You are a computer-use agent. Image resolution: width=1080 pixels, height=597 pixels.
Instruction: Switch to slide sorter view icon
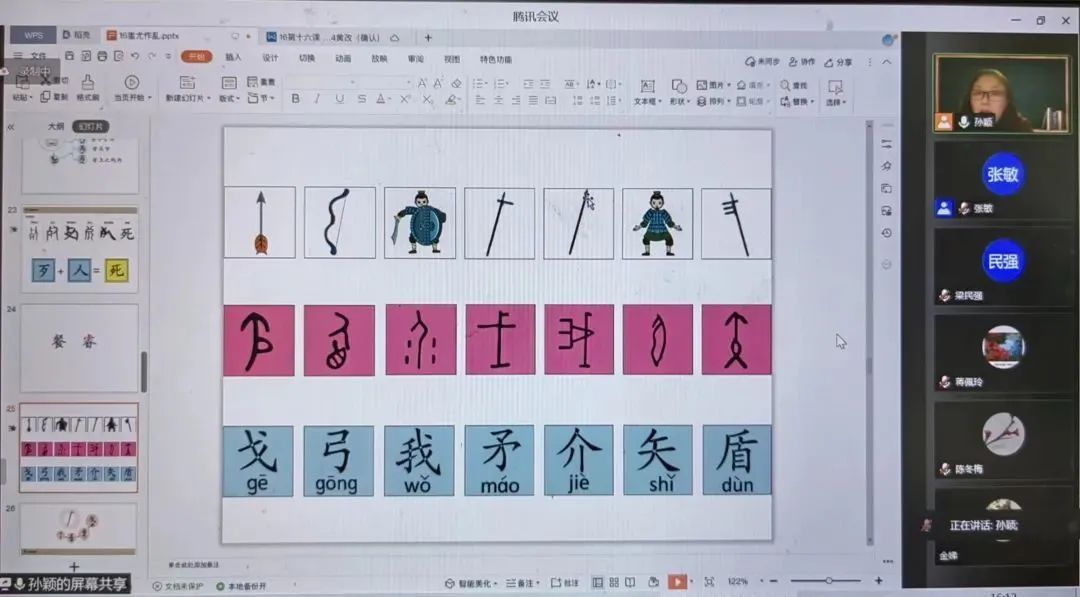click(614, 582)
